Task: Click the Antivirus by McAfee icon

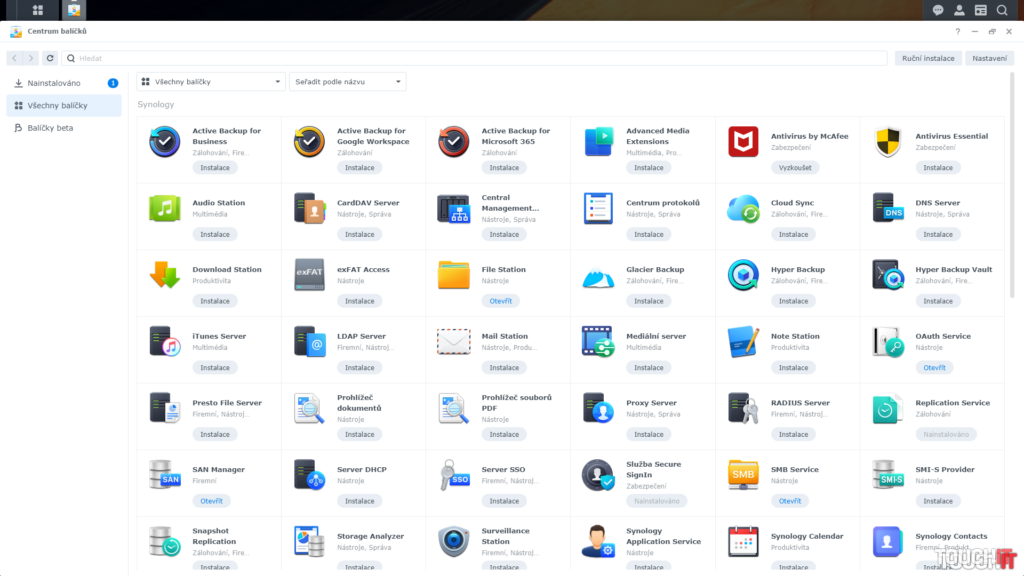Action: (743, 142)
